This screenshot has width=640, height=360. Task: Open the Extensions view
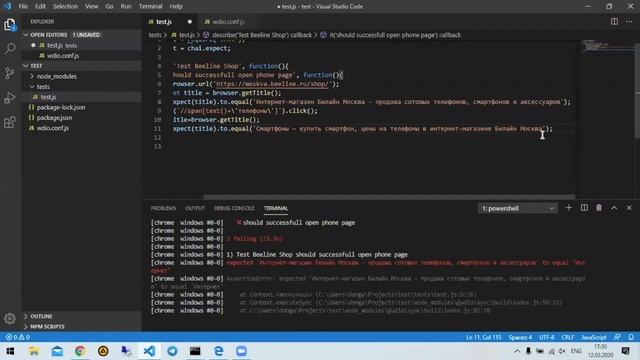click(x=10, y=122)
